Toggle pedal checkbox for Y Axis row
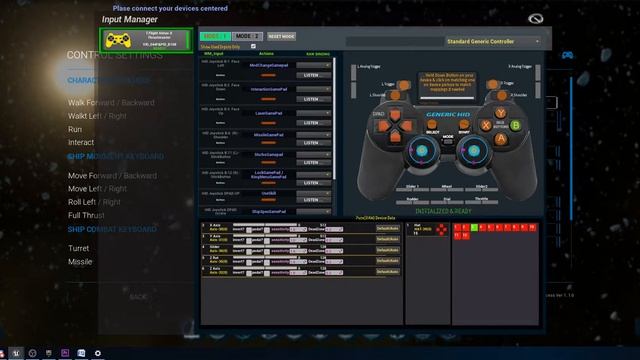This screenshot has width=640, height=360. 267,241
